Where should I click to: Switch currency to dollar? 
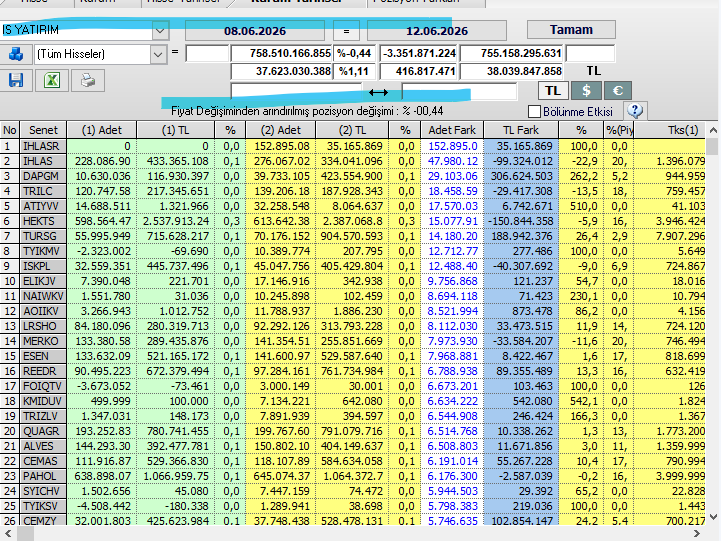click(x=586, y=91)
